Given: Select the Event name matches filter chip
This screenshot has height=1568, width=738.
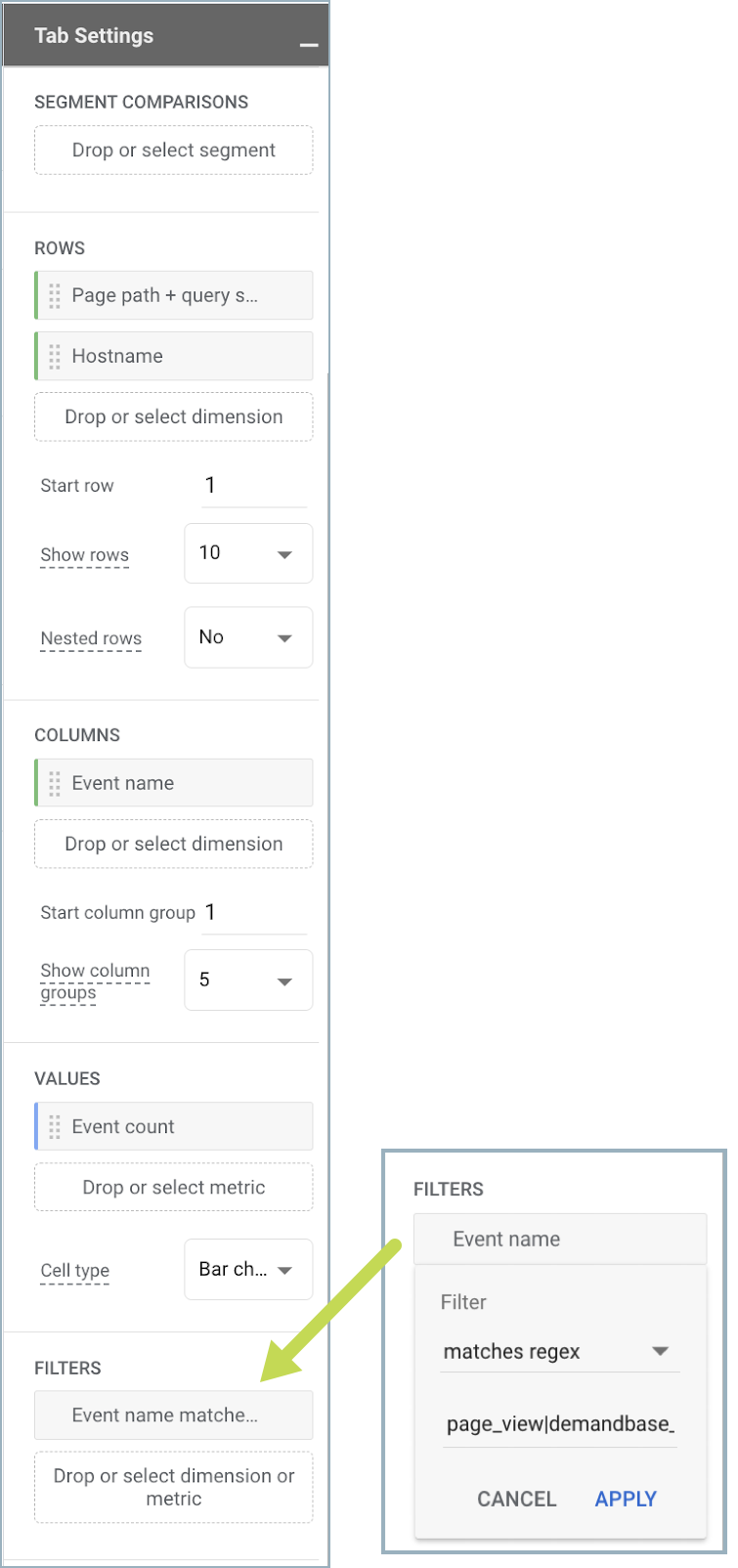Looking at the screenshot, I should tap(174, 1416).
